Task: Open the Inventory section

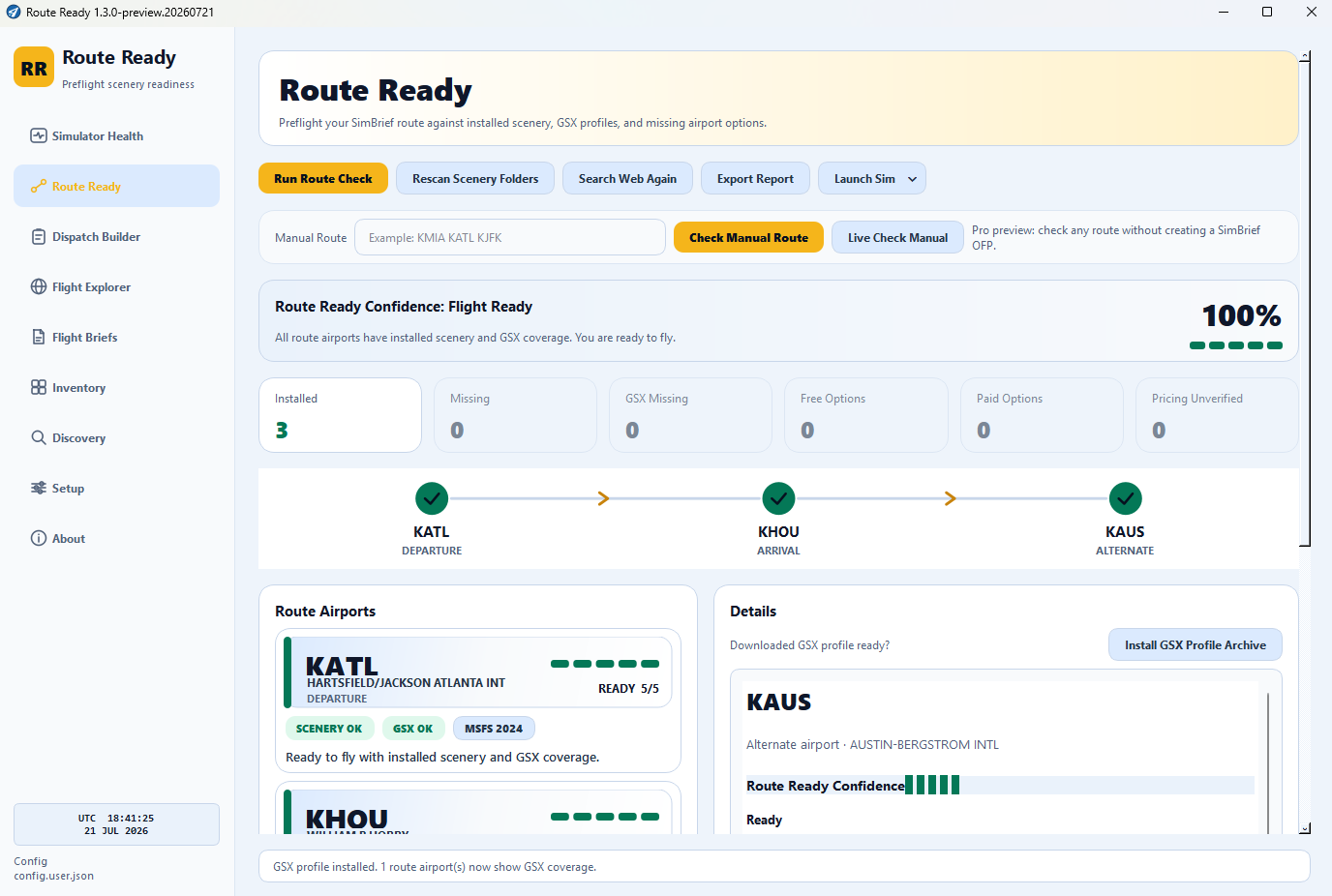Action: (116, 387)
